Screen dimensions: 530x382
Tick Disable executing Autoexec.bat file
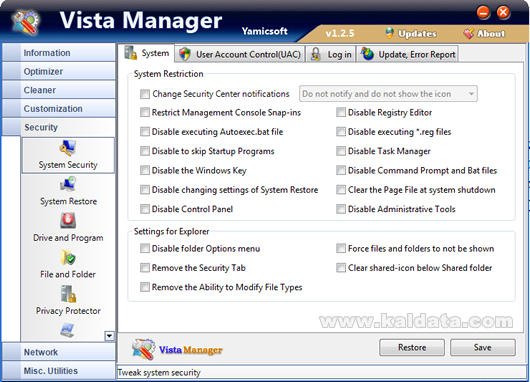[145, 132]
